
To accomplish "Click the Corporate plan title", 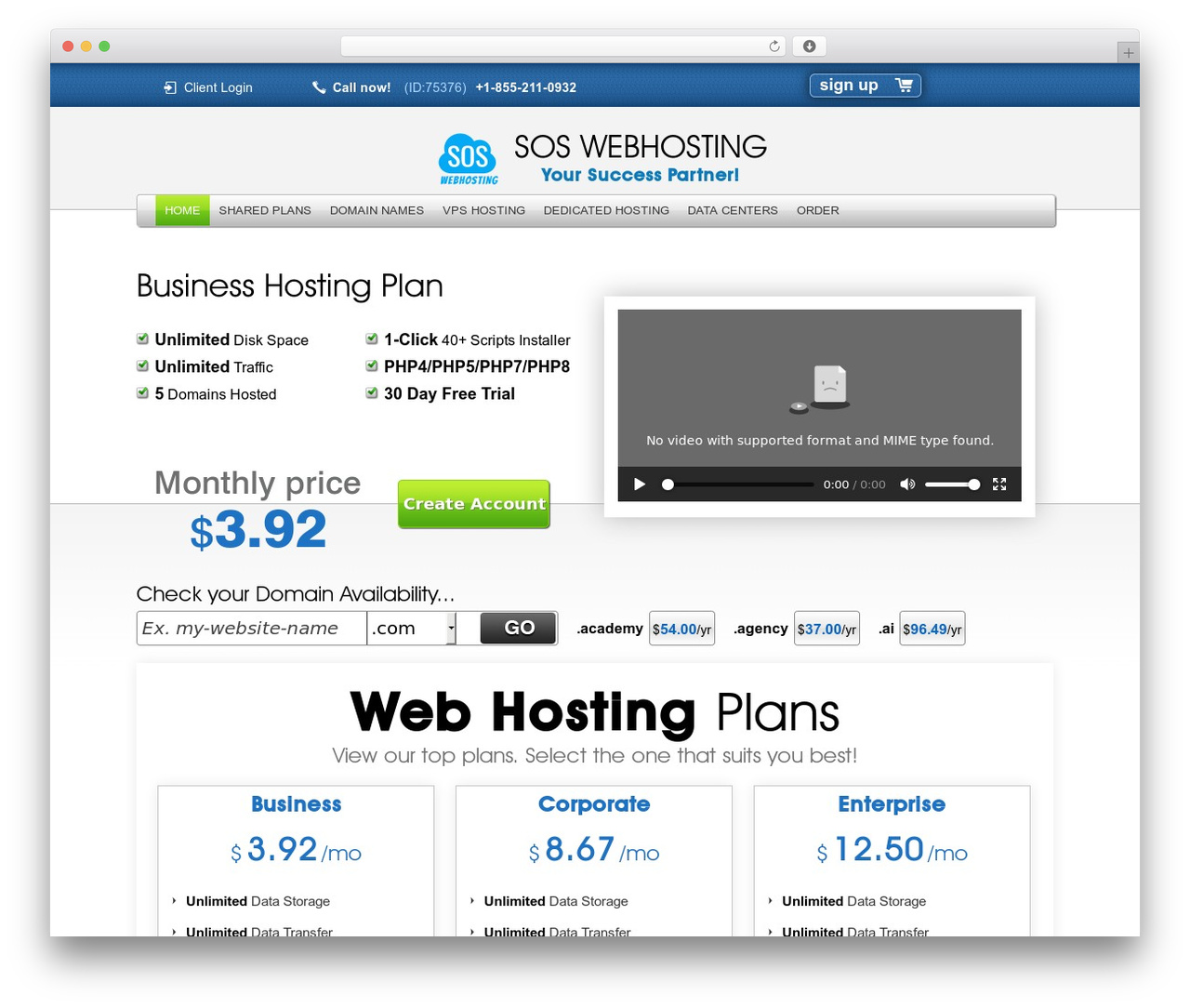I will pyautogui.click(x=594, y=804).
